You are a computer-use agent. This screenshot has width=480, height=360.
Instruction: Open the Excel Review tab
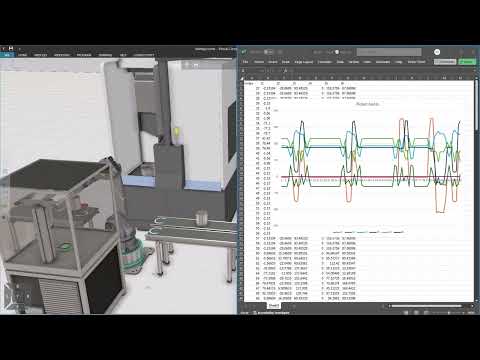pos(354,62)
